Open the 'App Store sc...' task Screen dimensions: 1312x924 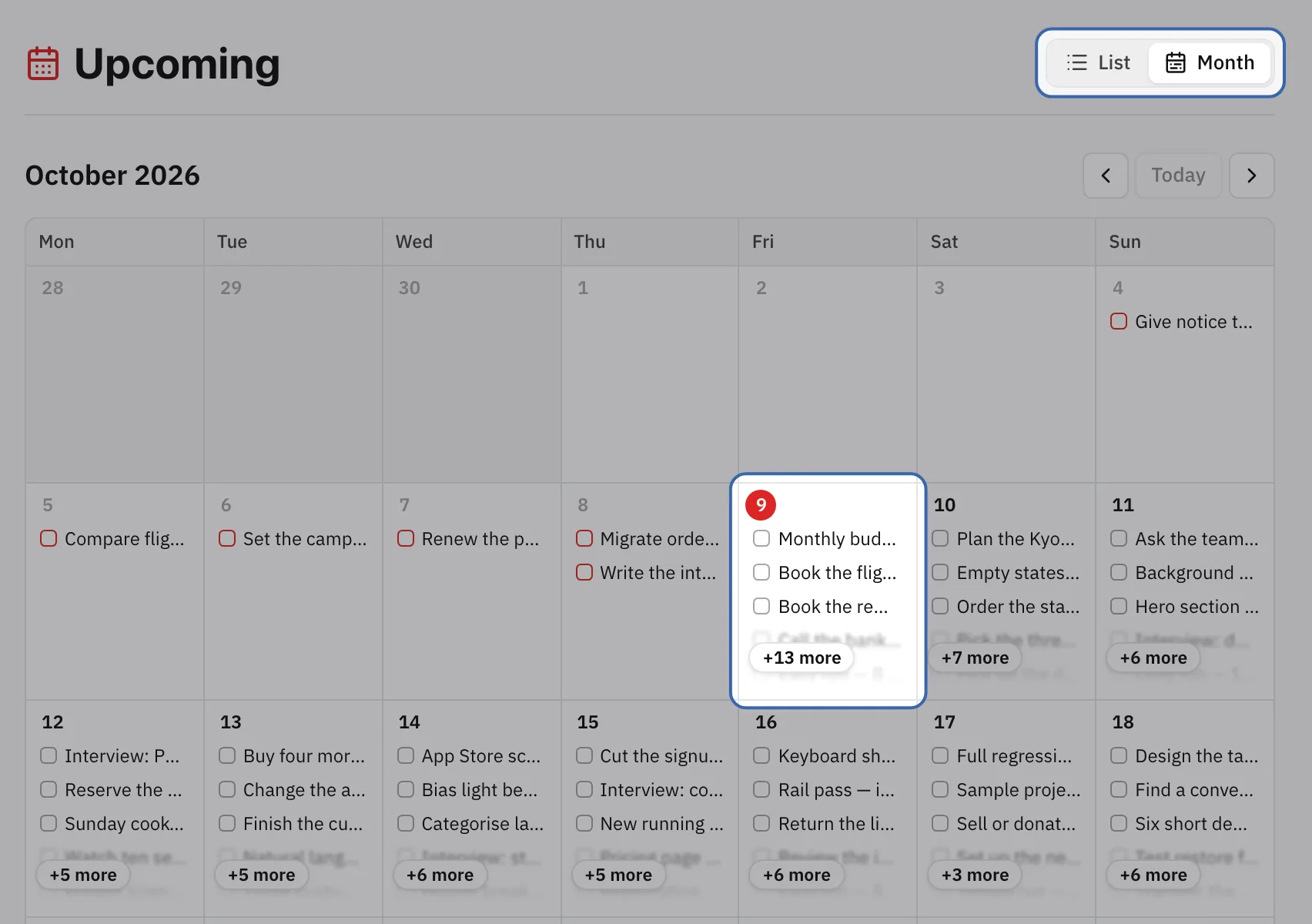pos(481,755)
